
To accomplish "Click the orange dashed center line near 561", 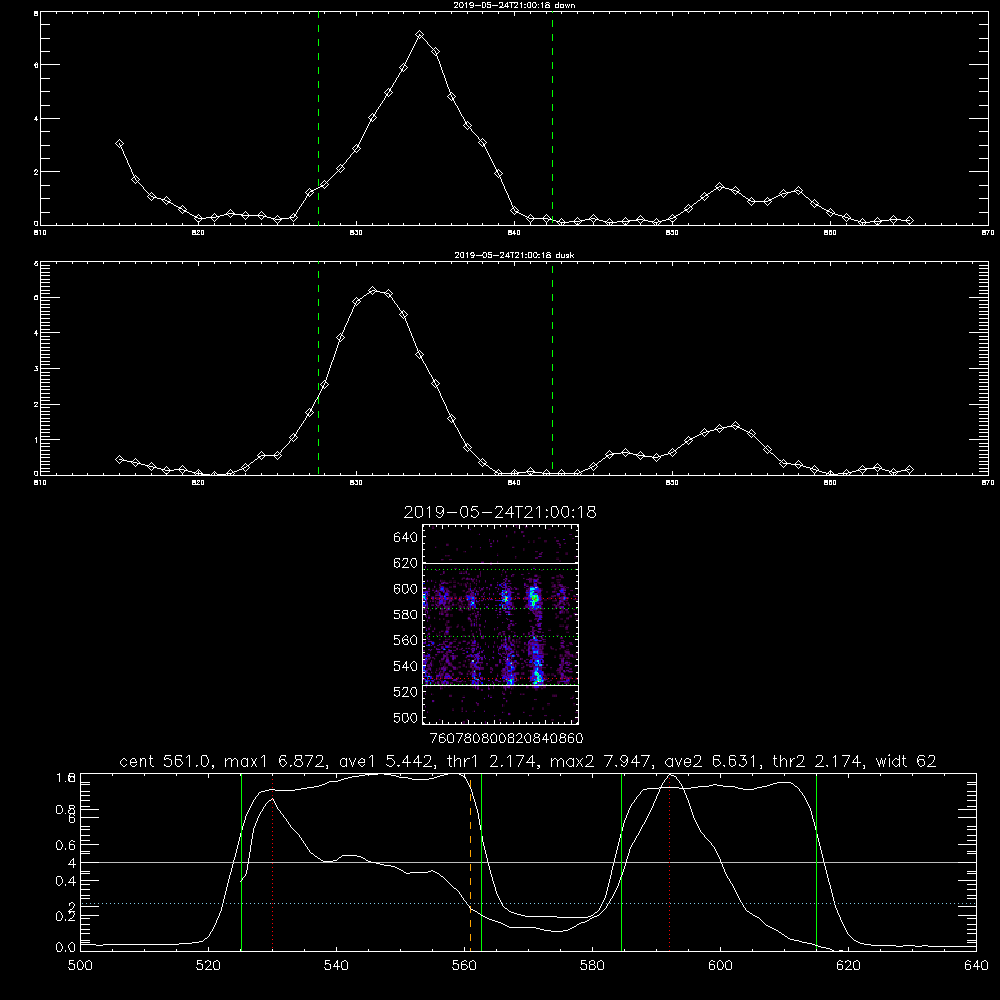I will [471, 862].
